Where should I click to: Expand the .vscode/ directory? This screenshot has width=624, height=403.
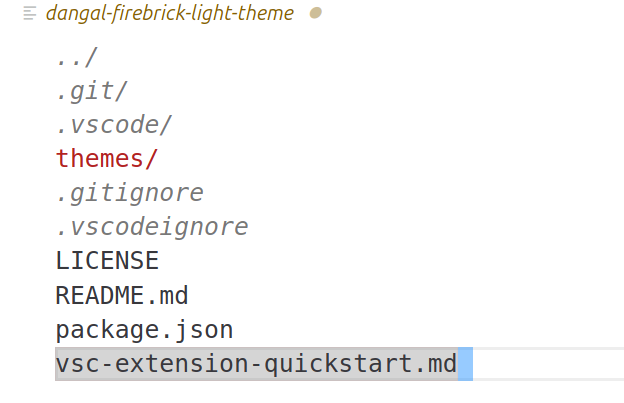point(114,125)
